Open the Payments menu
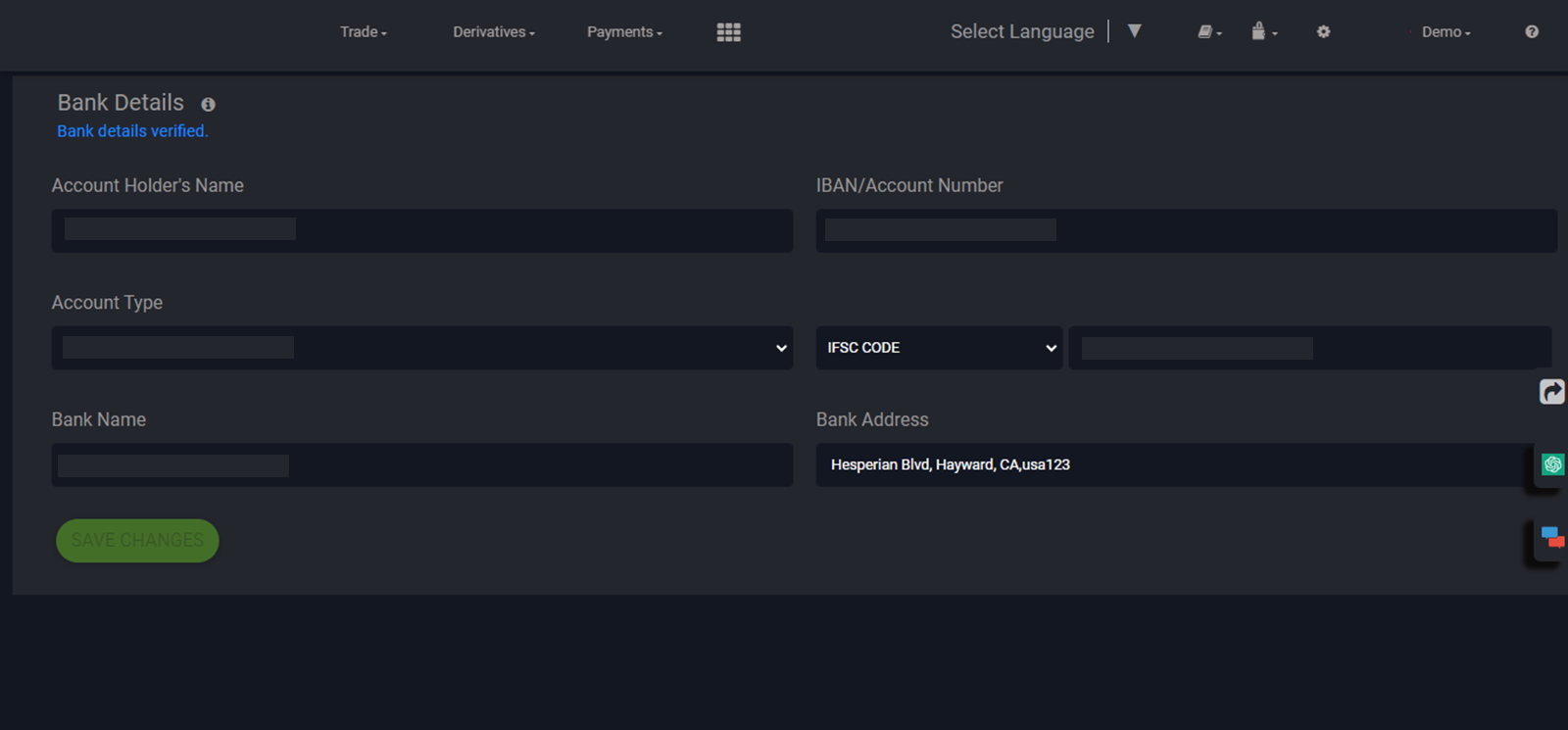 point(624,32)
